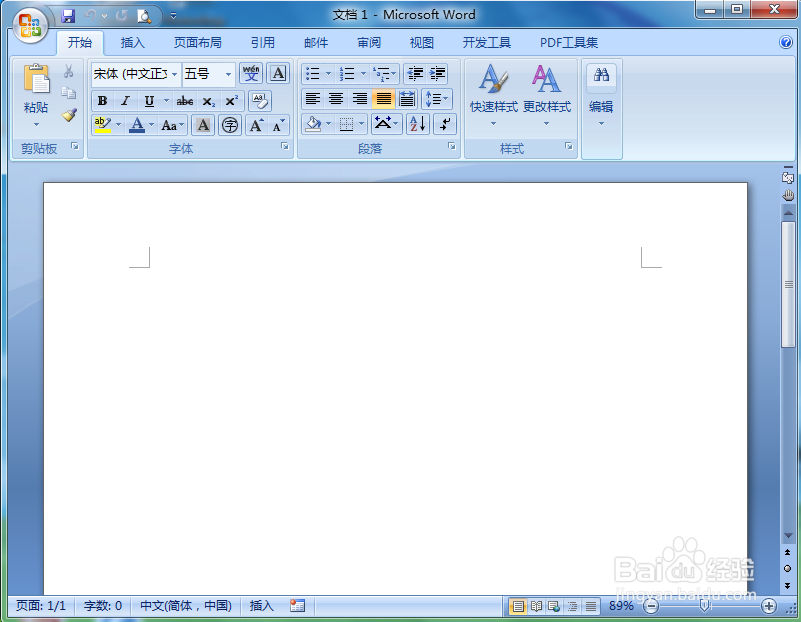Click inside the blank document page
Screen dimensions: 801x622
395,388
